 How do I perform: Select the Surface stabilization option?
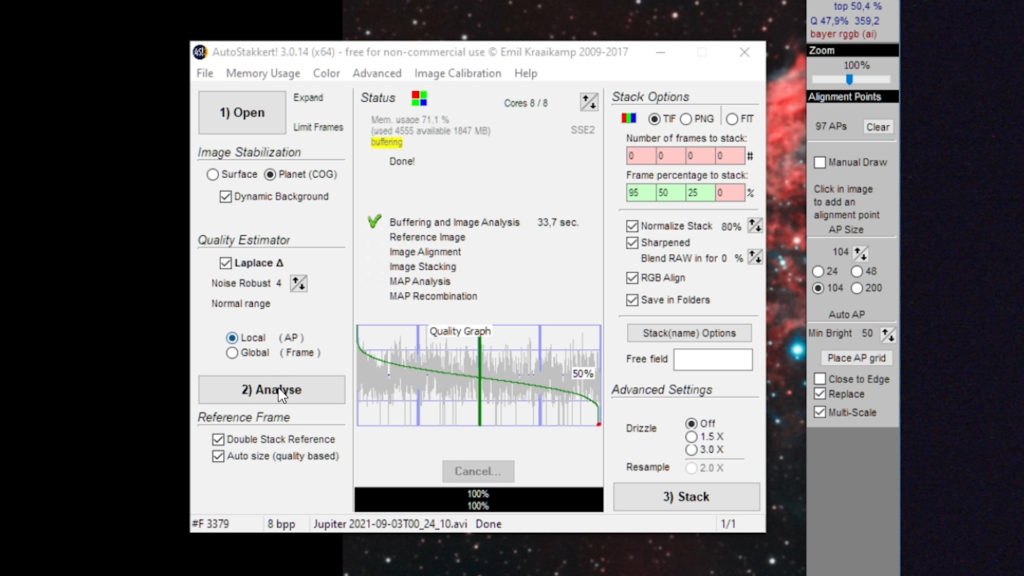pos(212,174)
